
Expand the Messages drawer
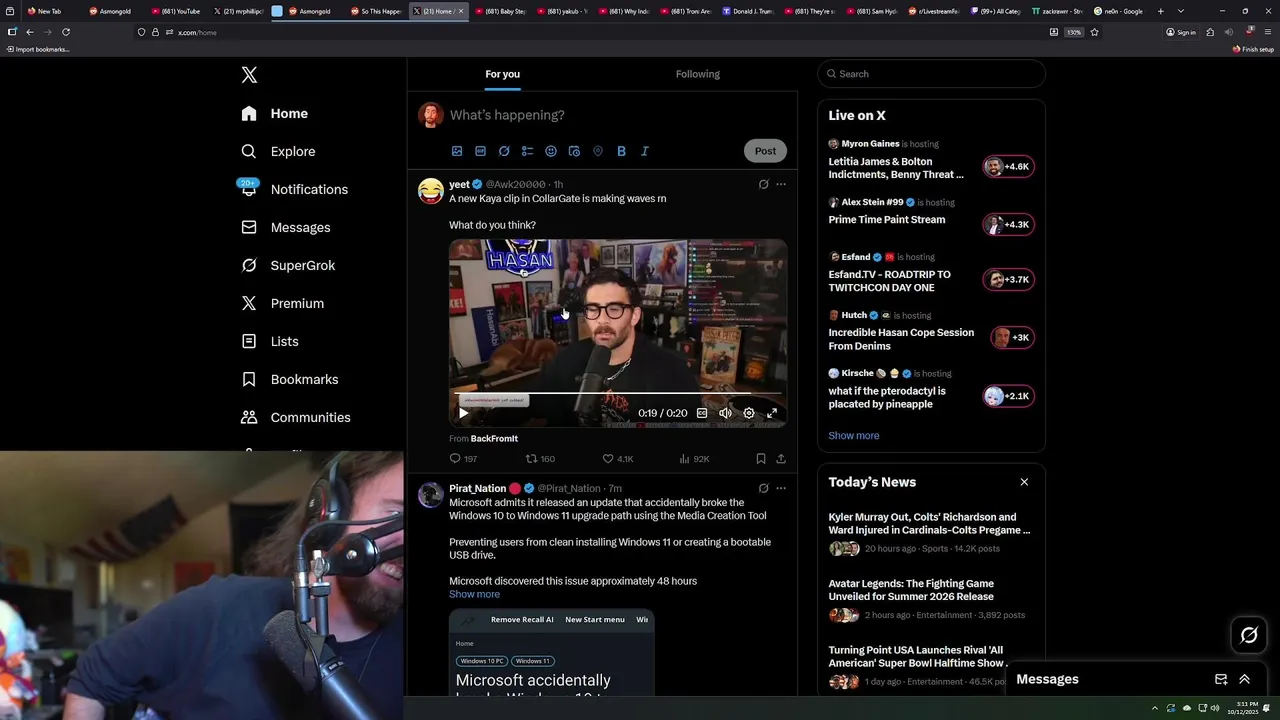point(1245,679)
